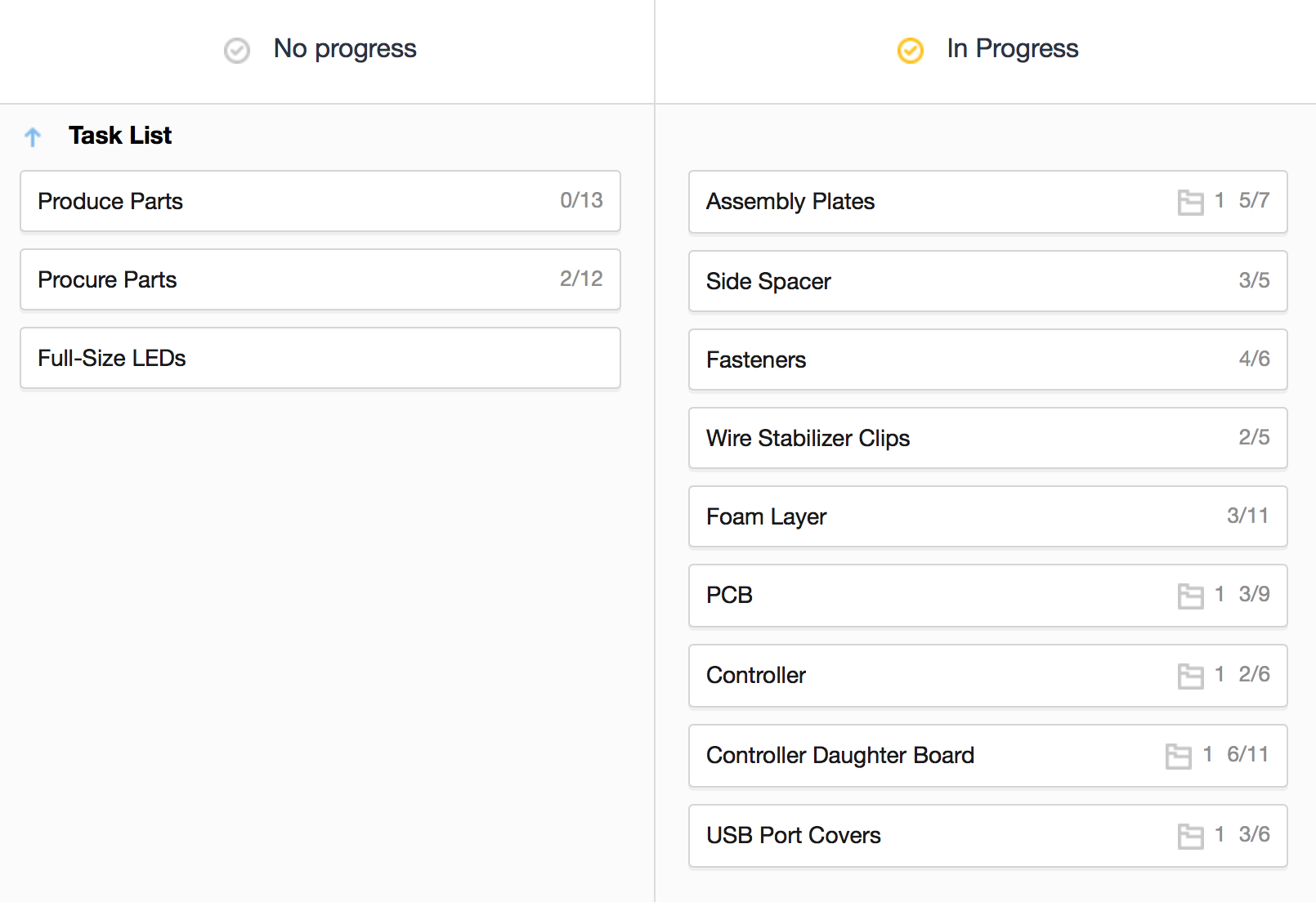Click the folder icon on Assembly Plates card

(1190, 203)
